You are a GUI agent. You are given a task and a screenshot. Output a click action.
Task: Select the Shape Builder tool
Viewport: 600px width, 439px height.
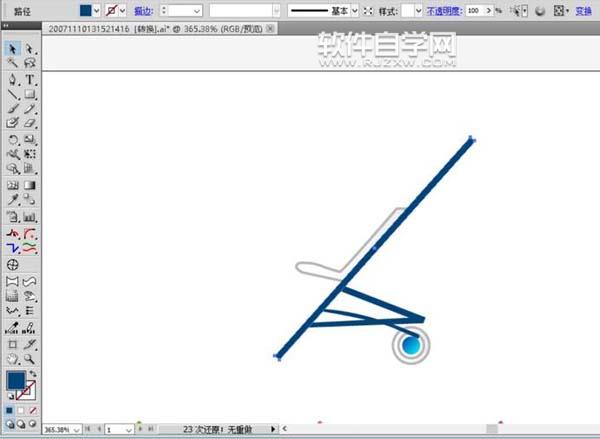tap(13, 169)
